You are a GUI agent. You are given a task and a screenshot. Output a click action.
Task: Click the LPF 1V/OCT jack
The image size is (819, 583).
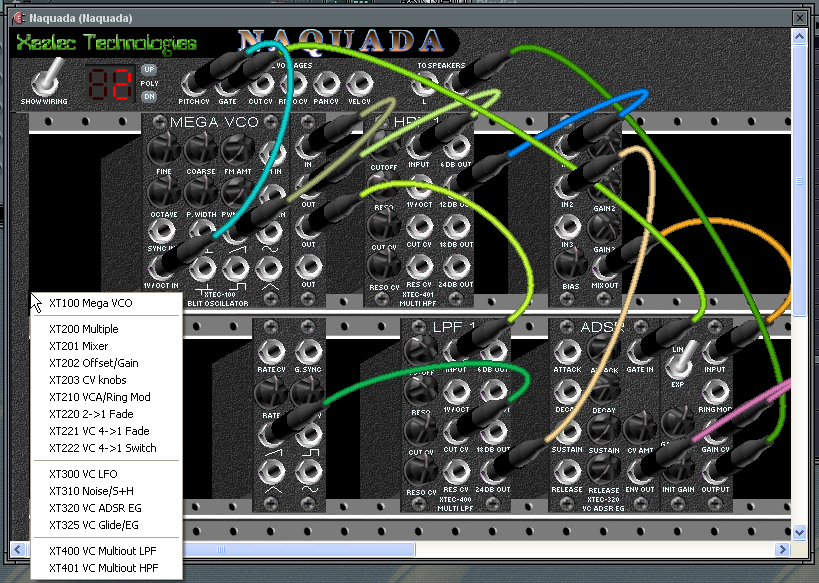pos(456,391)
